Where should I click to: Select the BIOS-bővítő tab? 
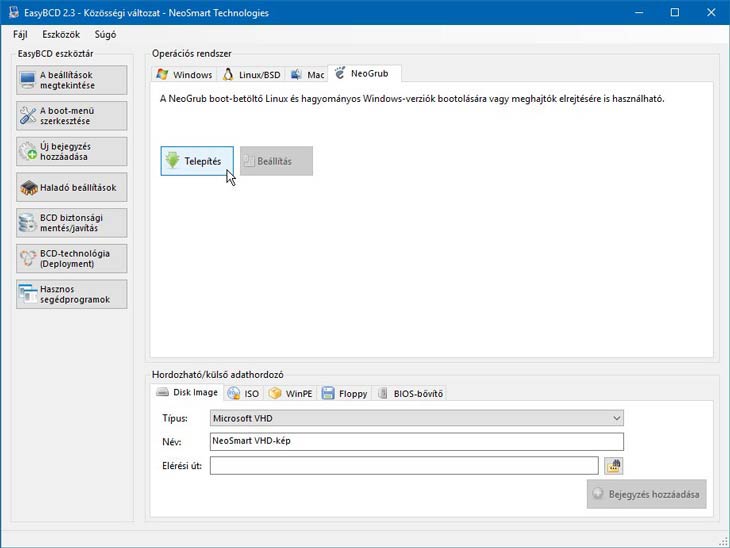tap(411, 394)
